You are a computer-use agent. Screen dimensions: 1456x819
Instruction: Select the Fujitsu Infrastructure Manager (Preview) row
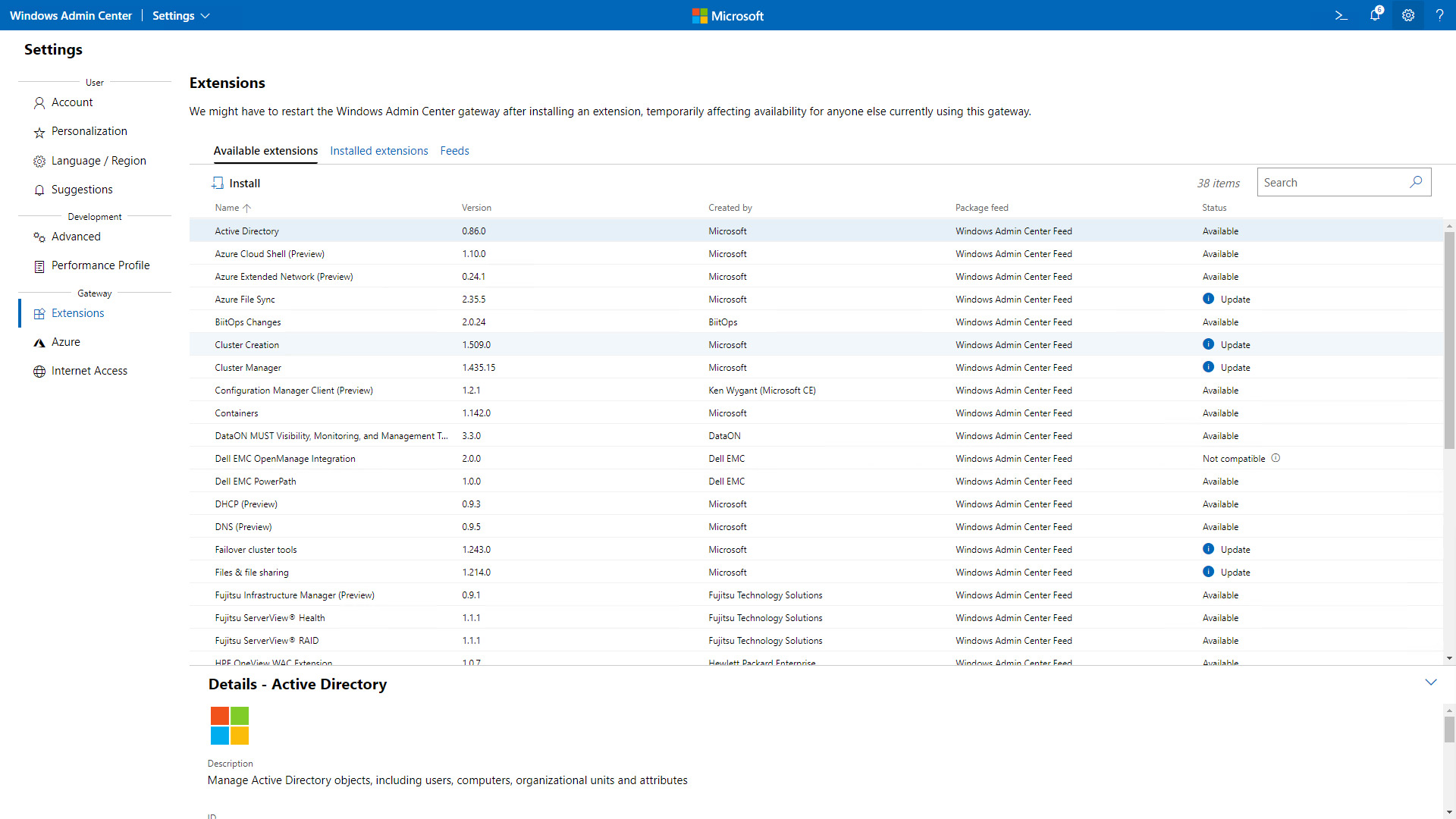(x=816, y=595)
